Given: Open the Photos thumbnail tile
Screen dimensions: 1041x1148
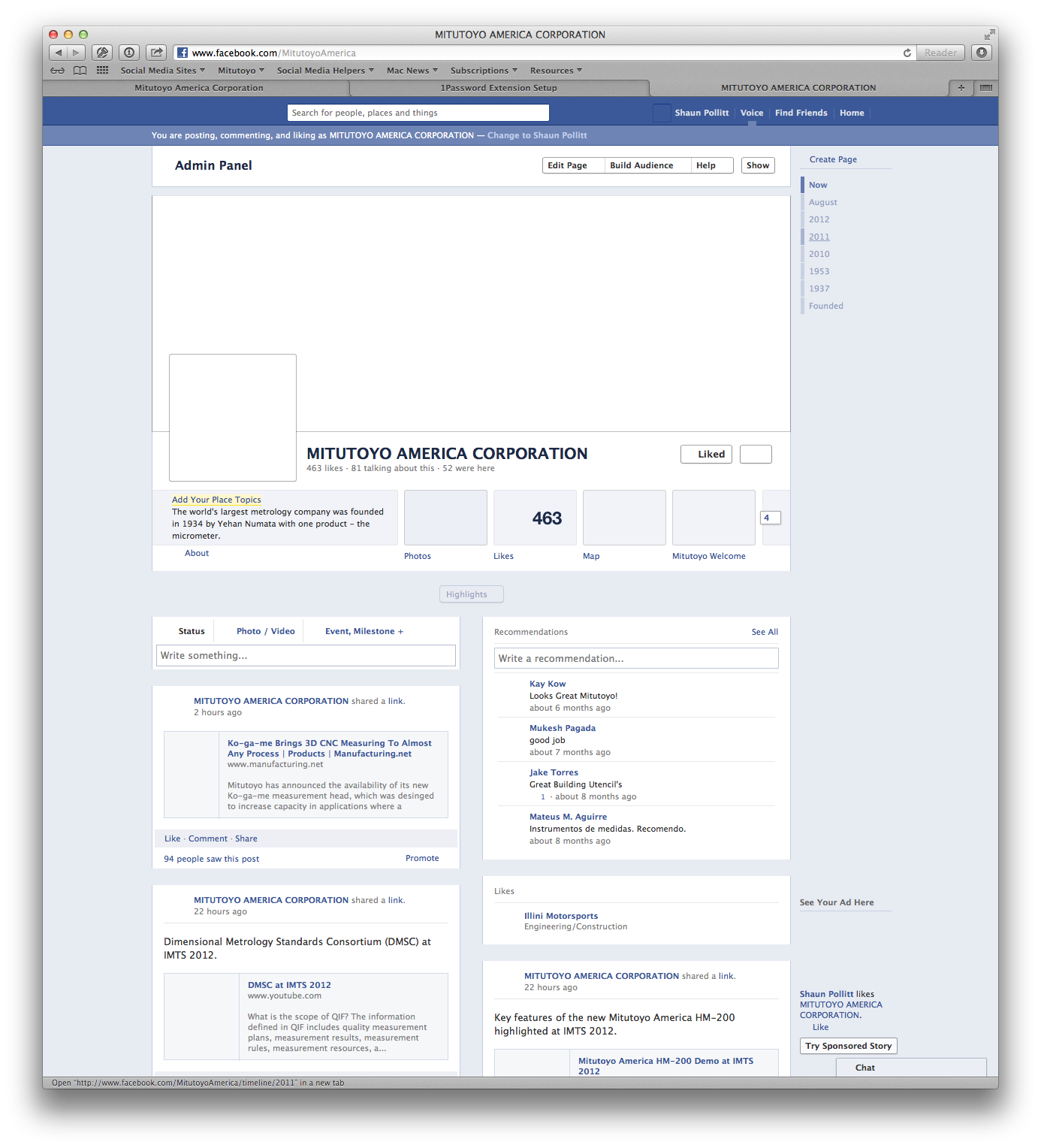Looking at the screenshot, I should (x=445, y=518).
